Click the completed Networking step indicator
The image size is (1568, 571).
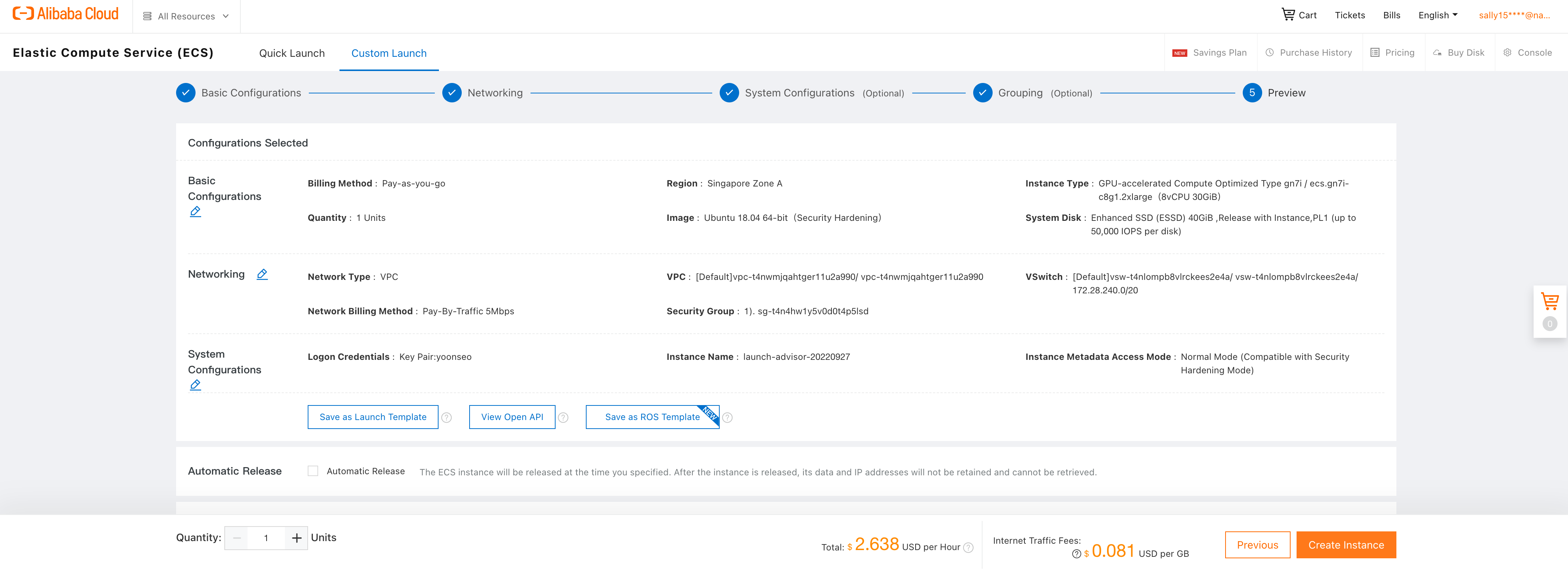452,92
